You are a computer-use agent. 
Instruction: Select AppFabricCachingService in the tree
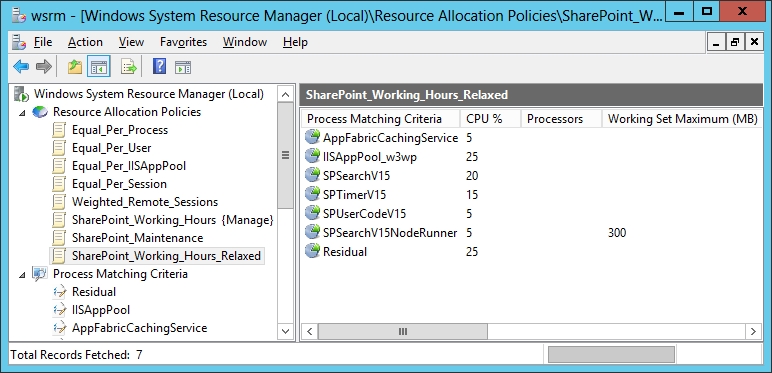pos(139,328)
